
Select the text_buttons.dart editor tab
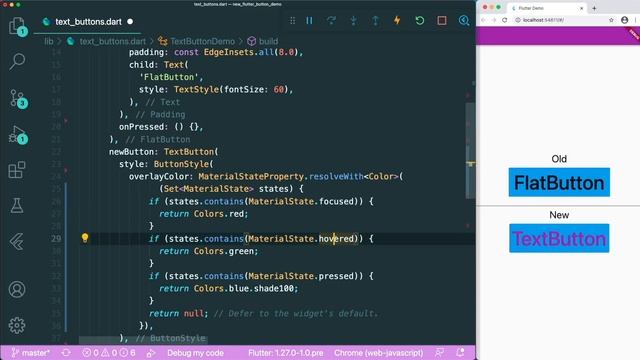(87, 22)
